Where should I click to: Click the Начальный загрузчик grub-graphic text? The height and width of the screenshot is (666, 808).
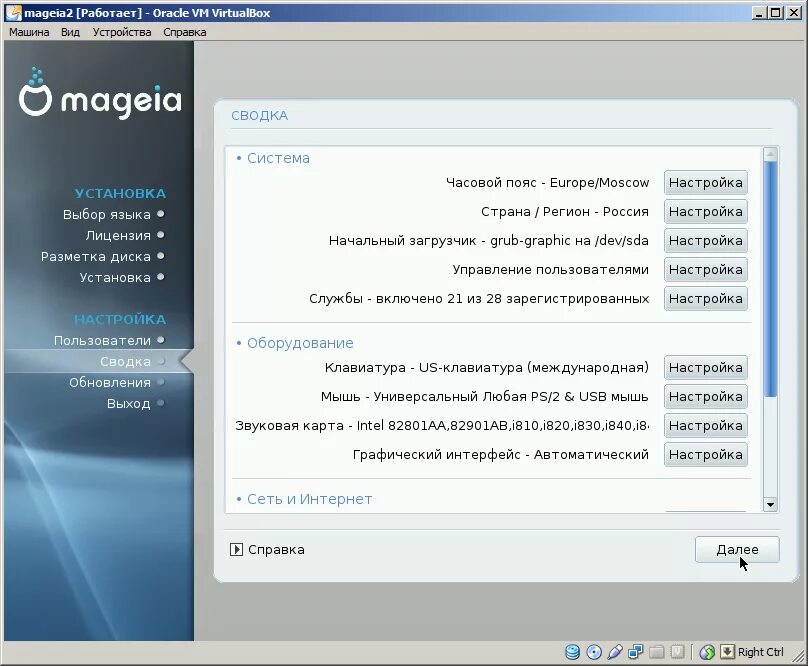tap(489, 241)
